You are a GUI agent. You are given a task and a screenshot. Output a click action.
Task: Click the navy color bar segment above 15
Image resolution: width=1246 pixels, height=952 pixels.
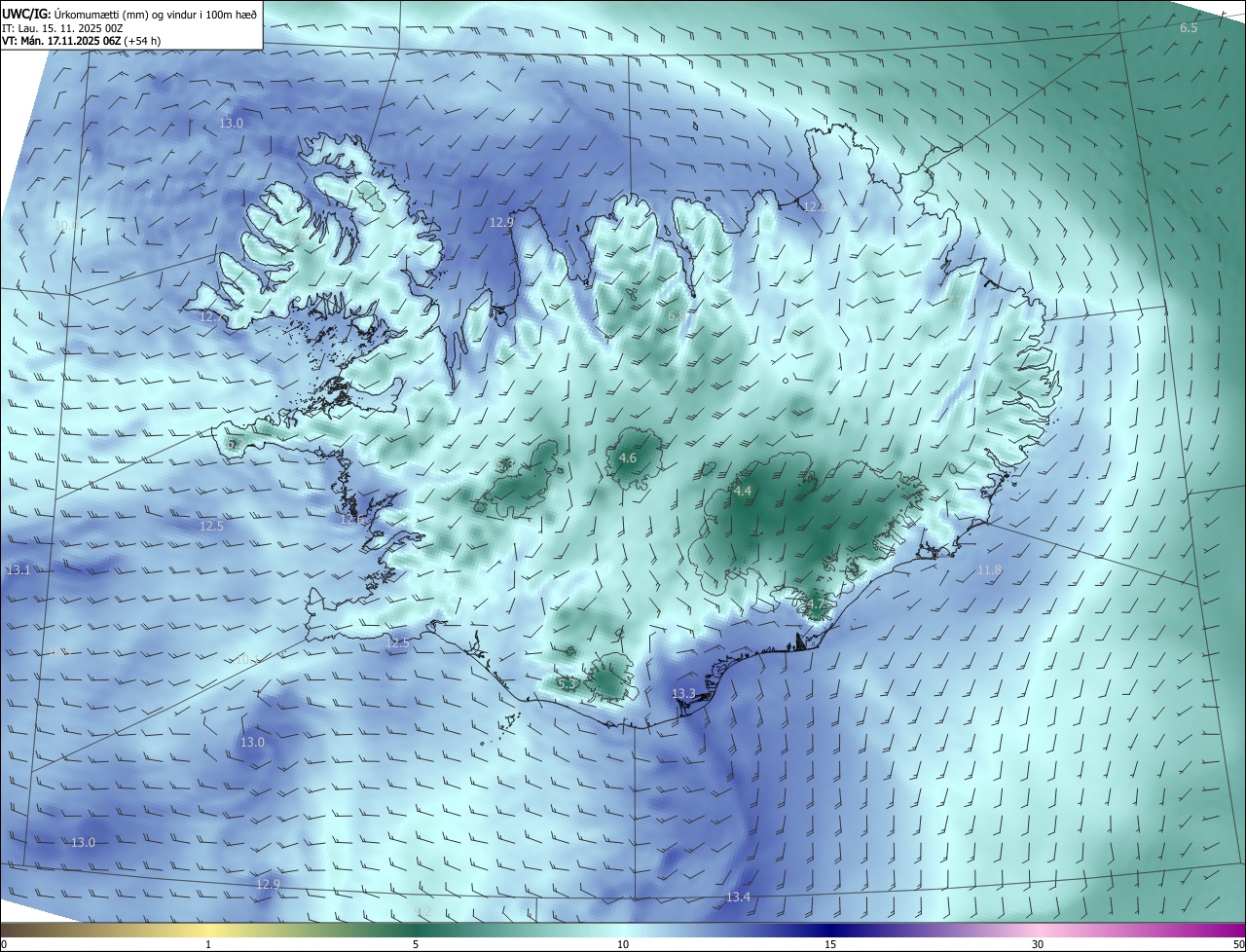click(830, 930)
